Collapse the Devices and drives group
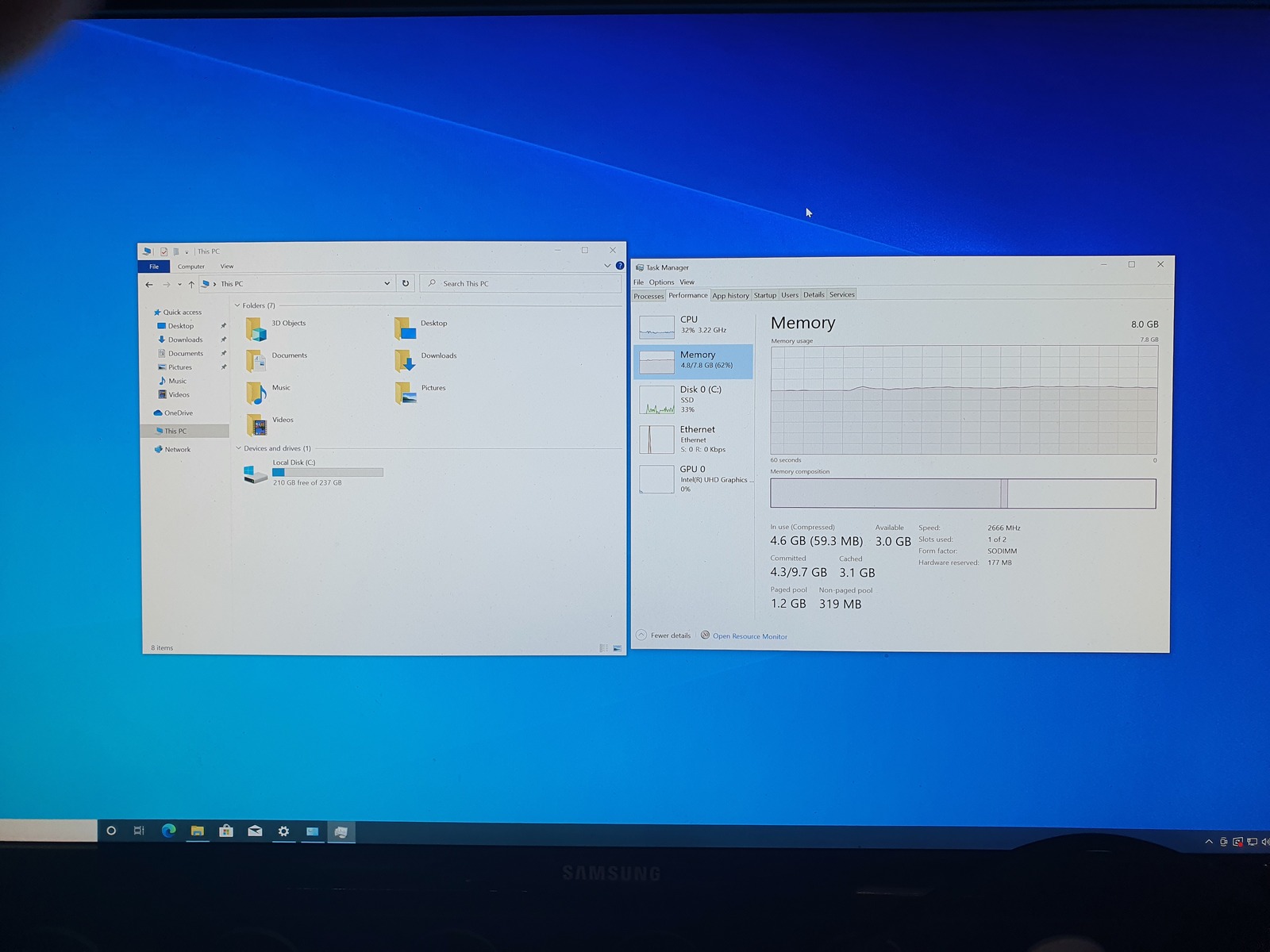The height and width of the screenshot is (952, 1270). point(238,448)
